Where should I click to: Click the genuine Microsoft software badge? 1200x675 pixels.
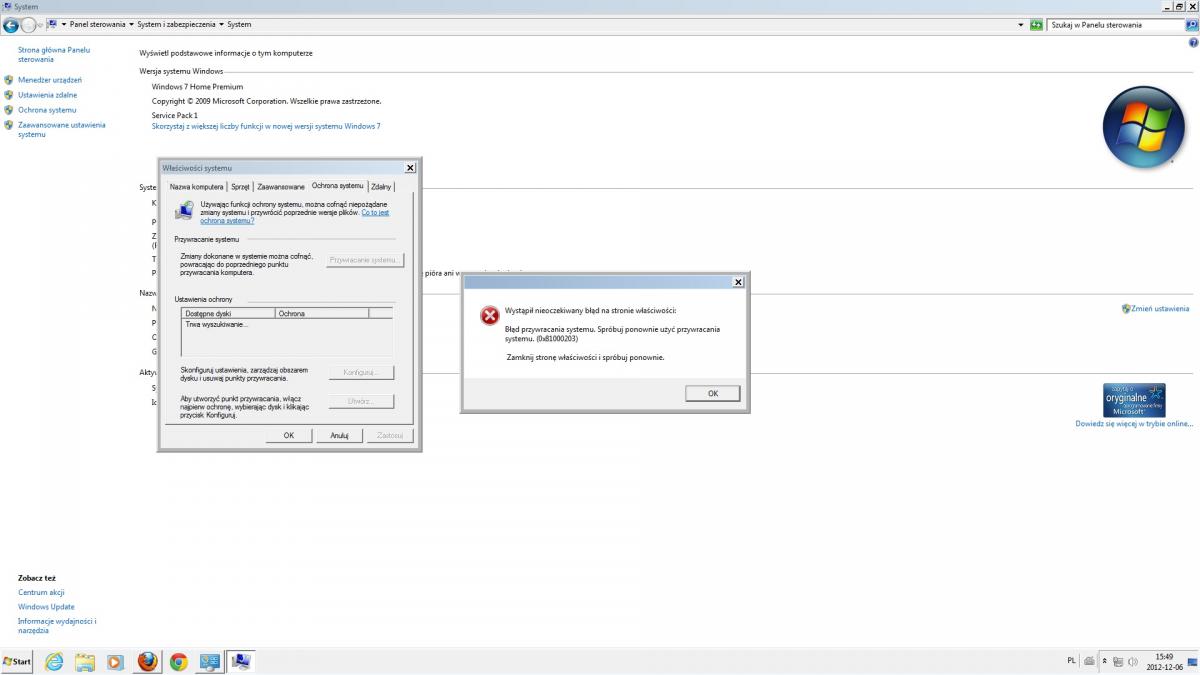point(1134,399)
